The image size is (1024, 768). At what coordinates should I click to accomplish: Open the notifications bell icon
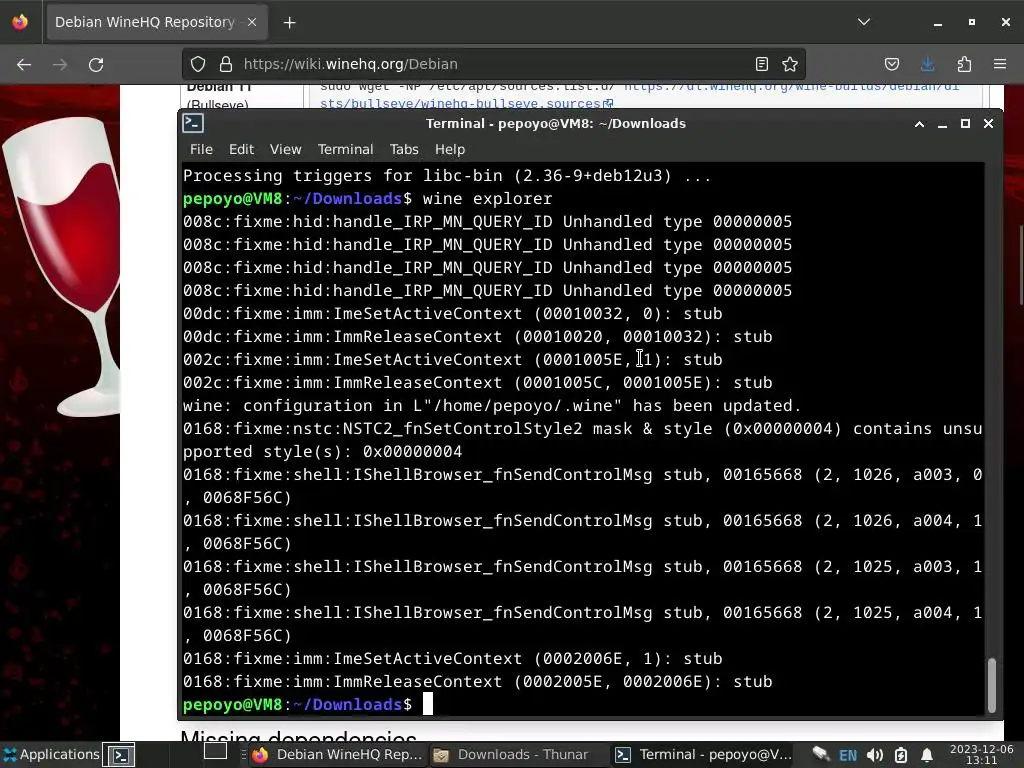tap(927, 756)
